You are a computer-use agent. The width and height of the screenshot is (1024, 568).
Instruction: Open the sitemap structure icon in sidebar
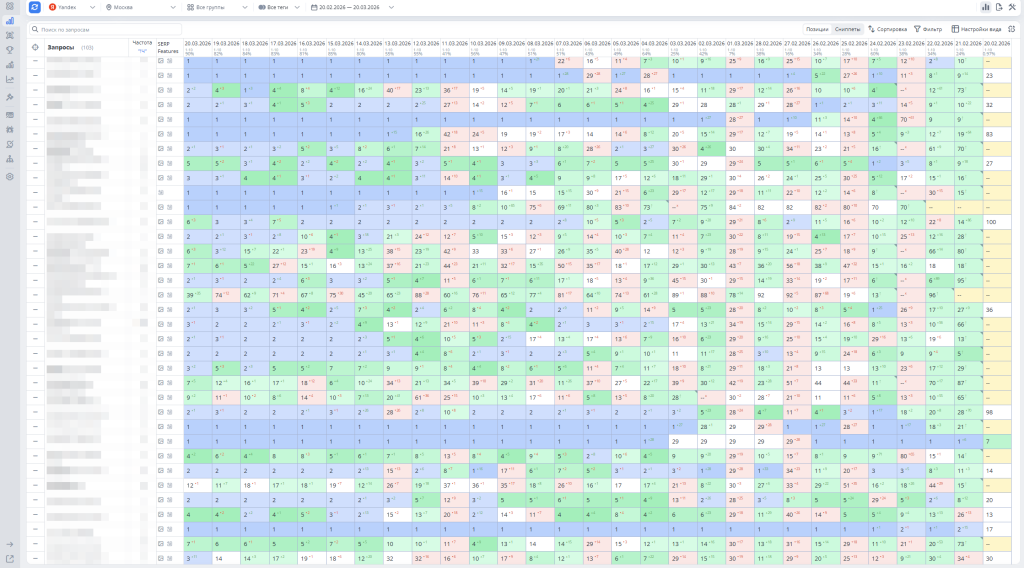click(x=10, y=159)
